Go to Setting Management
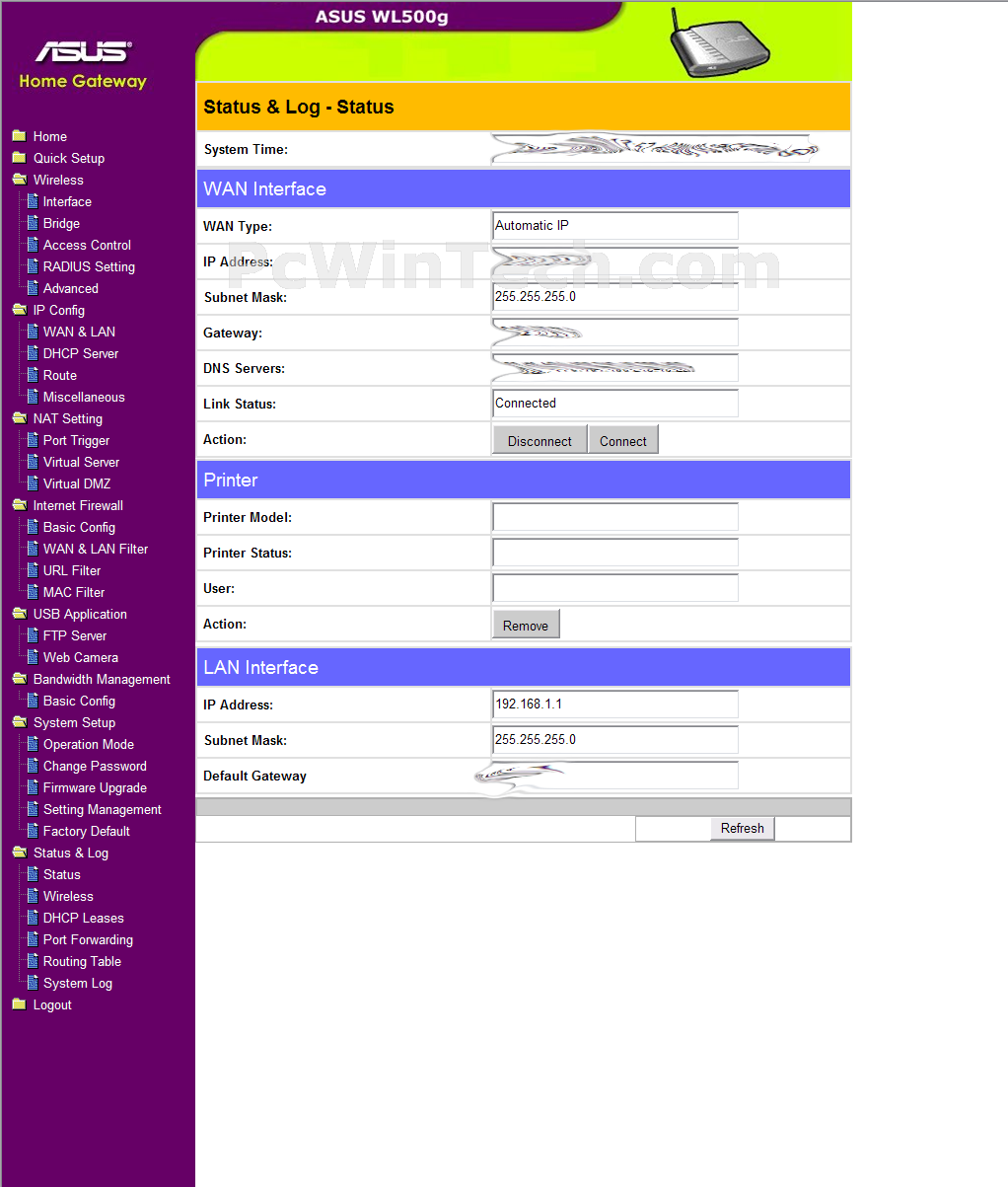 click(103, 809)
